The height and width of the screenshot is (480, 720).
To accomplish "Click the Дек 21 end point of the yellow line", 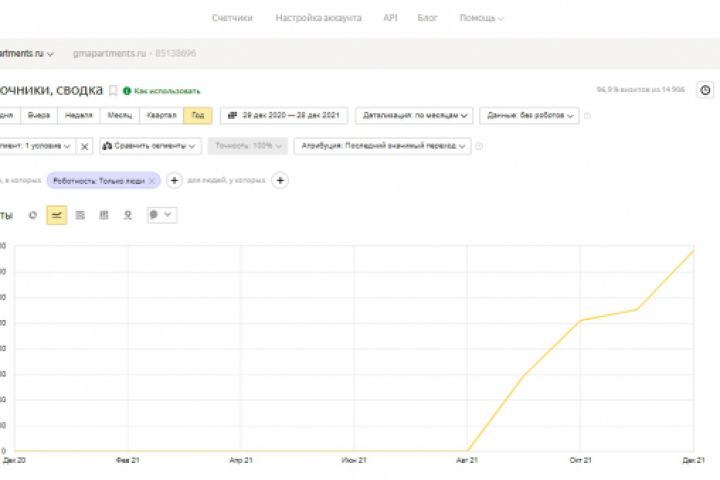I will click(693, 251).
